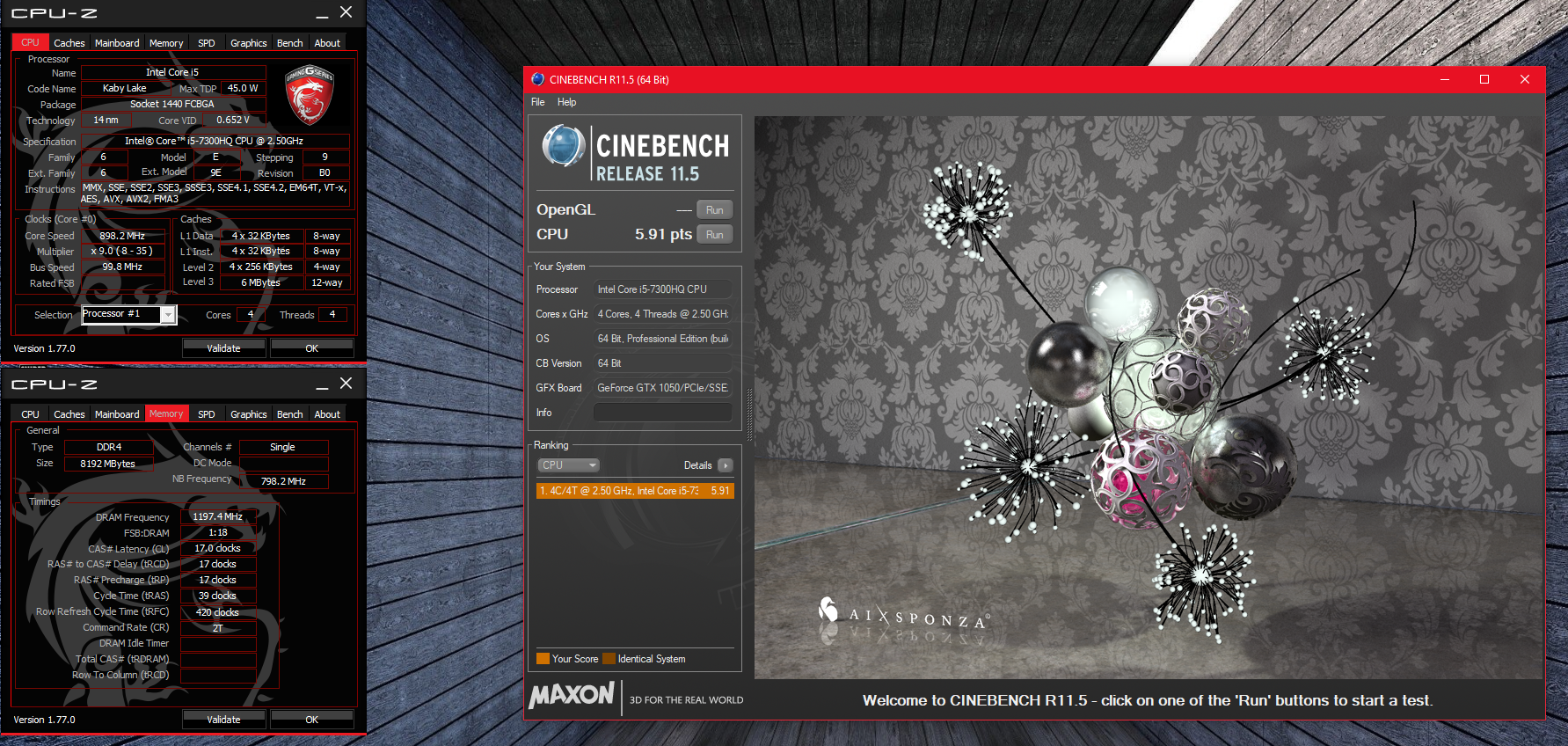
Task: Click Details in the Ranking panel
Action: click(698, 465)
